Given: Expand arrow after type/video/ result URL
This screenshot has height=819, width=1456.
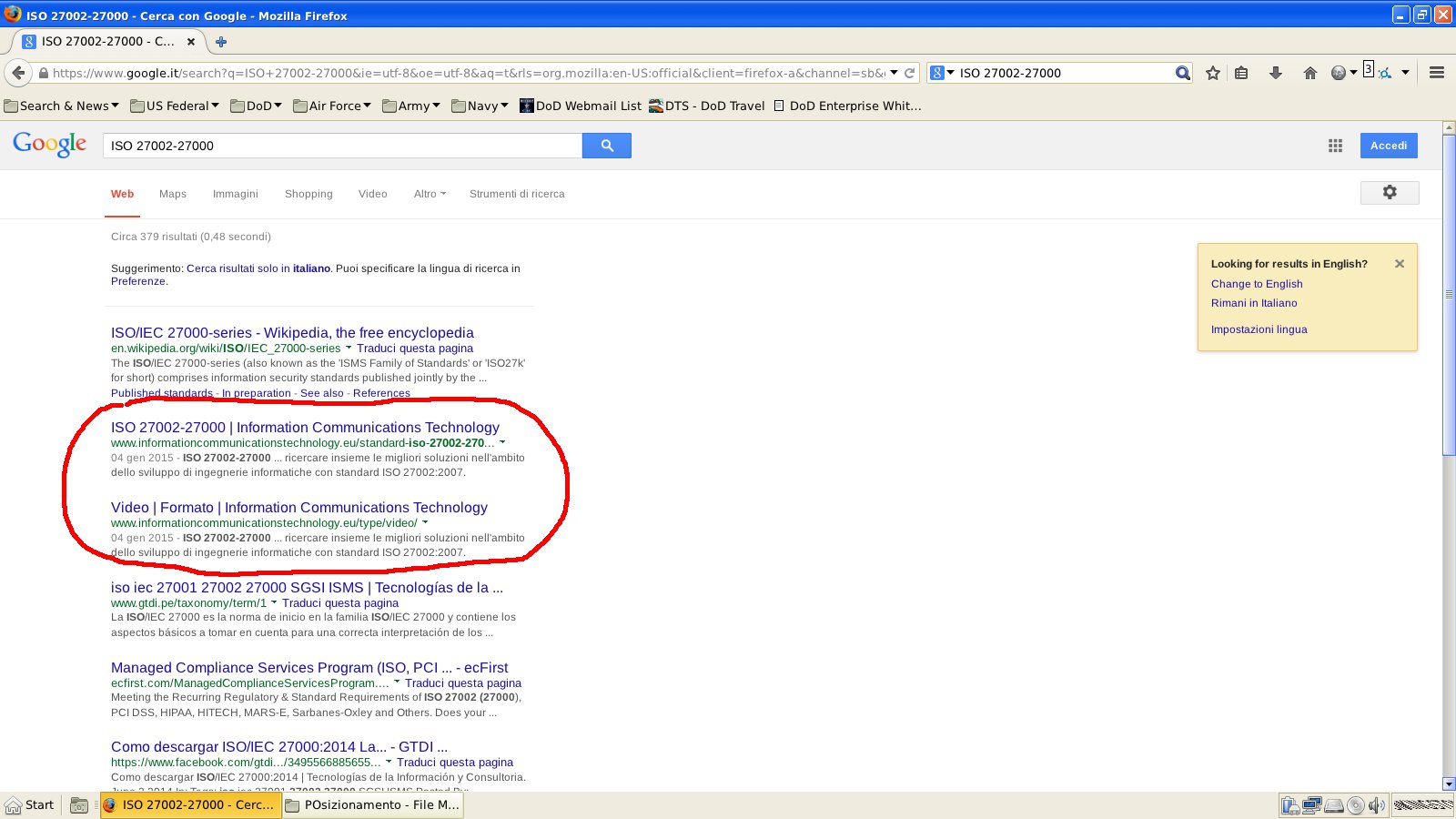Looking at the screenshot, I should [x=425, y=523].
